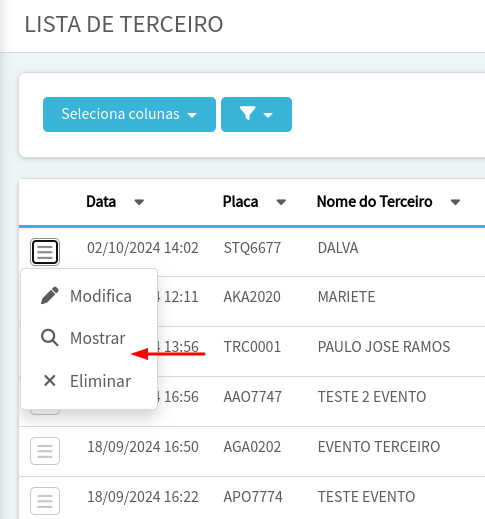Expand the Placa column arrow
The width and height of the screenshot is (485, 519).
point(281,202)
